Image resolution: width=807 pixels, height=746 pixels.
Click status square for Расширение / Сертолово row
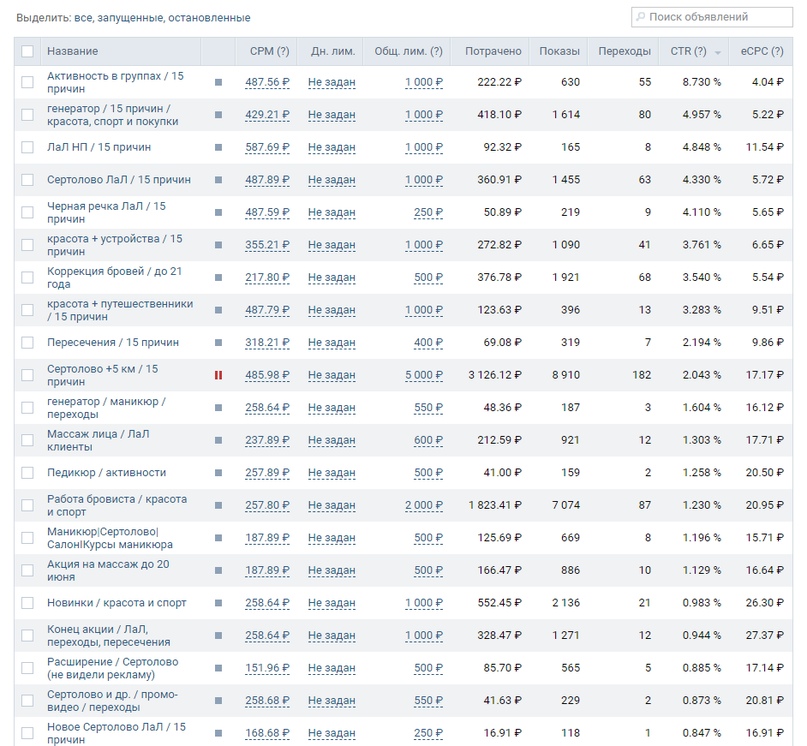[x=218, y=668]
